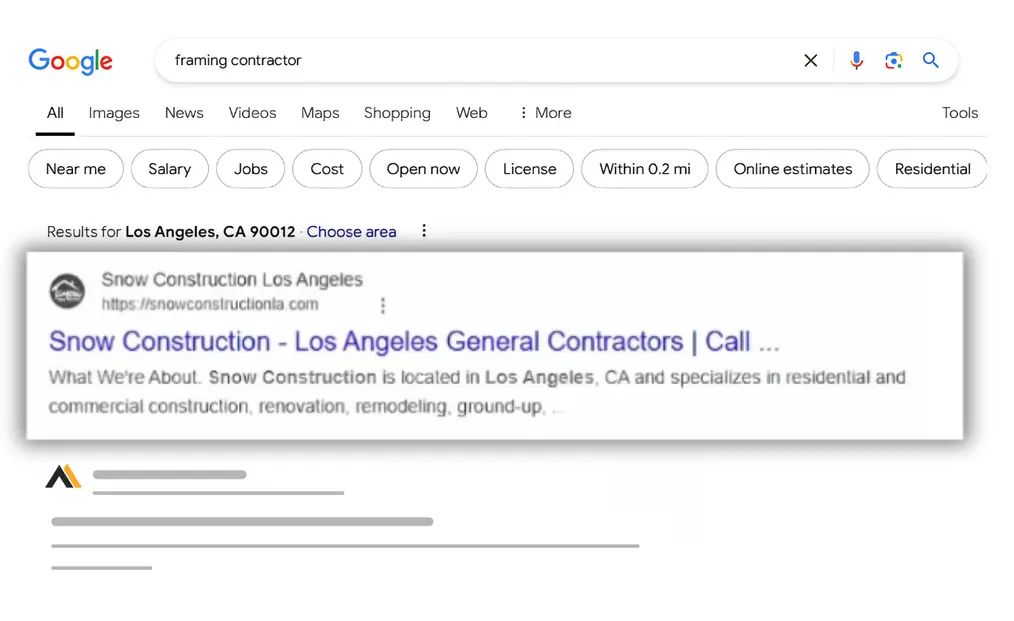Click the Snow Construction result description snippet

click(477, 392)
